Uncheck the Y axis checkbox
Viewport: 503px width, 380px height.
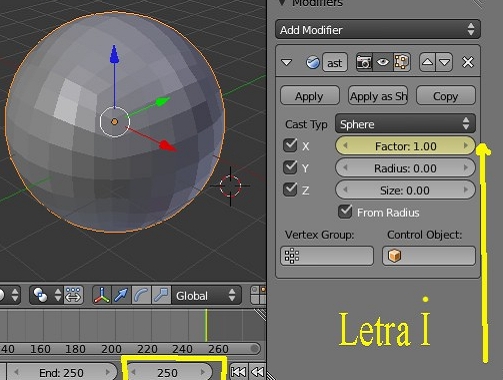point(290,167)
